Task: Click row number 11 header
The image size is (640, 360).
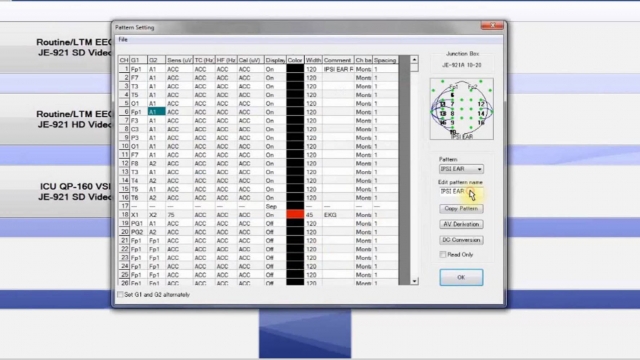Action: [124, 155]
